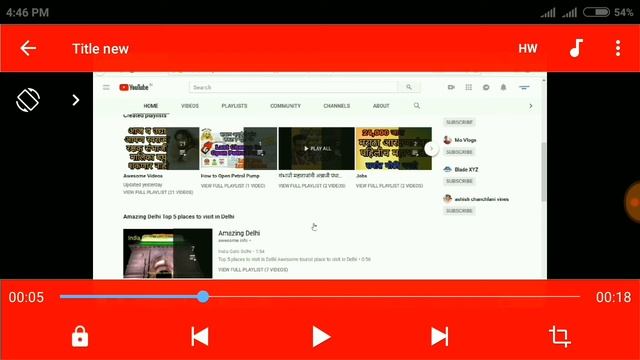View full playlist of Jobs
Screen dimensions: 640x360
click(x=389, y=186)
